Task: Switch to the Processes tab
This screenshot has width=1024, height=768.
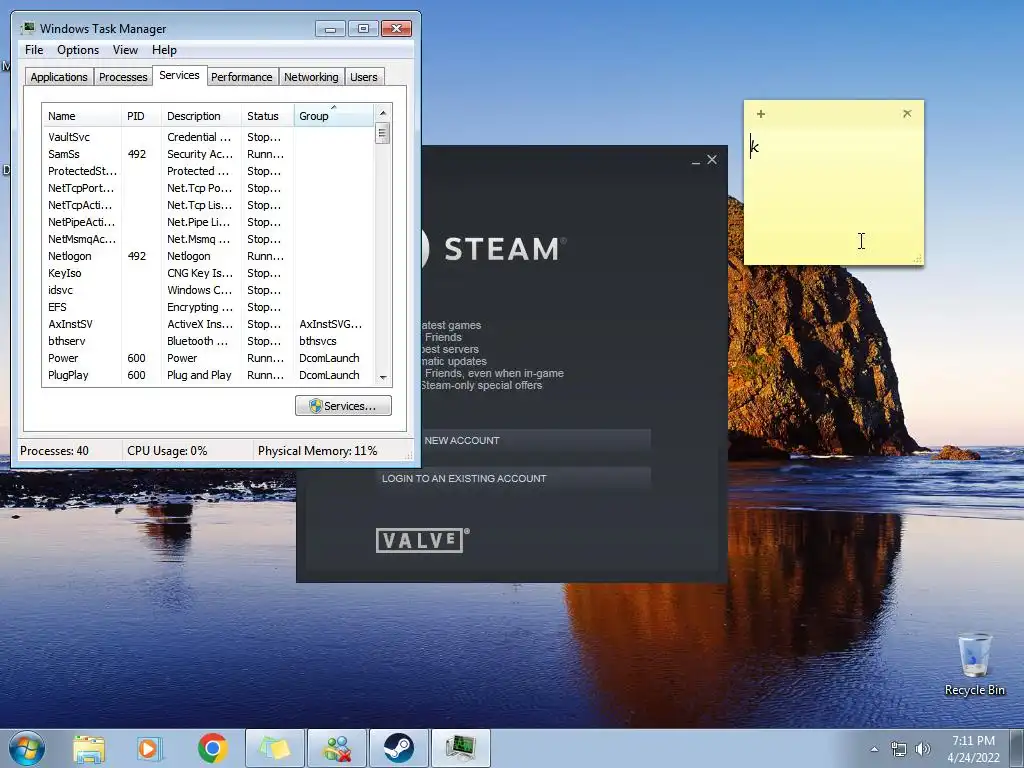Action: (123, 77)
